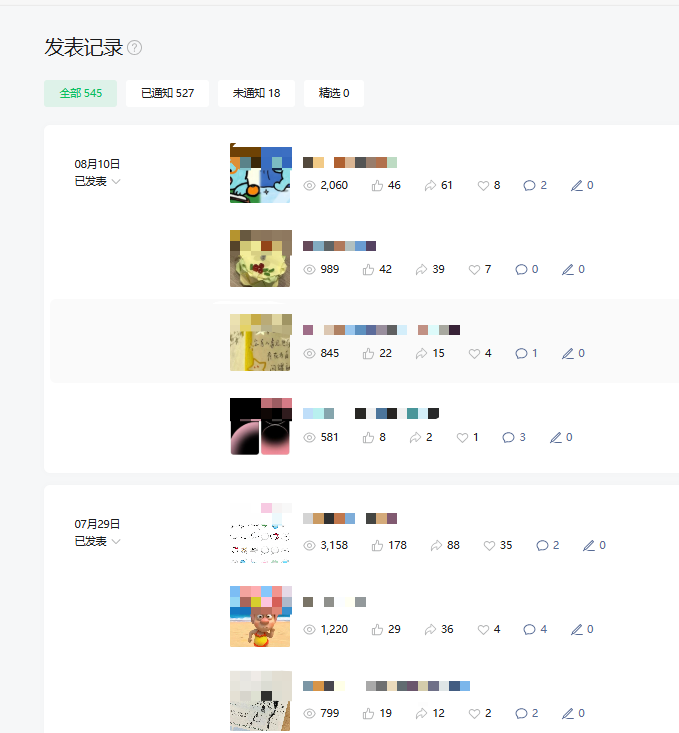Screen dimensions: 679x733
Task: Open the yellow floral fabric thumbnail
Action: (260, 259)
